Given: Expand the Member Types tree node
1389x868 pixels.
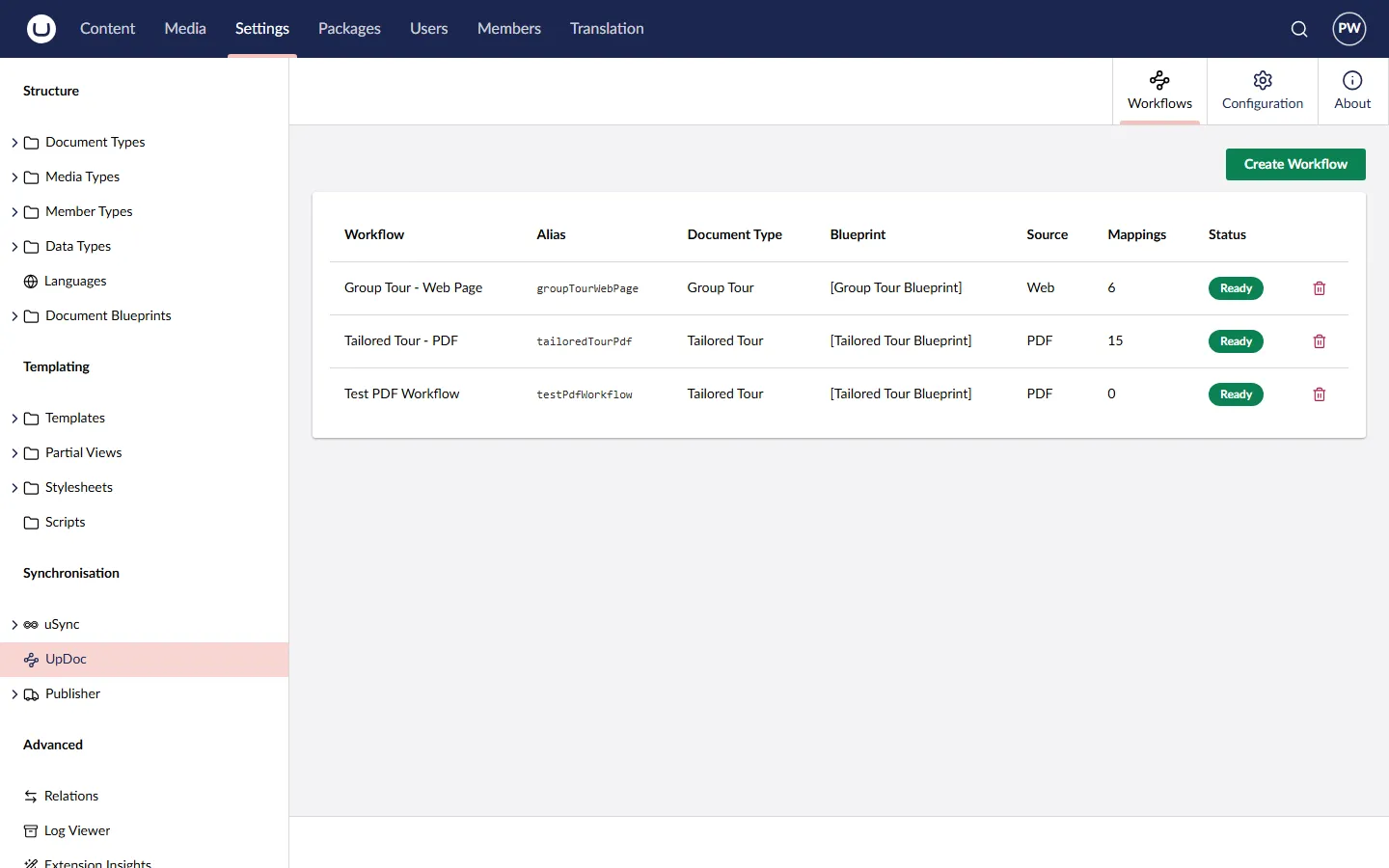Looking at the screenshot, I should click(14, 212).
